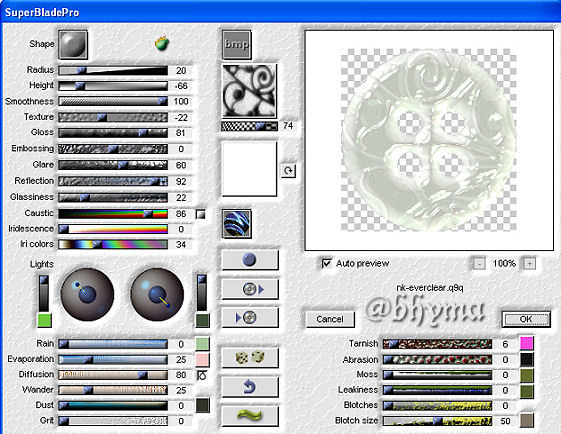Click the Shape sphere preview button
The image size is (561, 434).
(x=73, y=45)
